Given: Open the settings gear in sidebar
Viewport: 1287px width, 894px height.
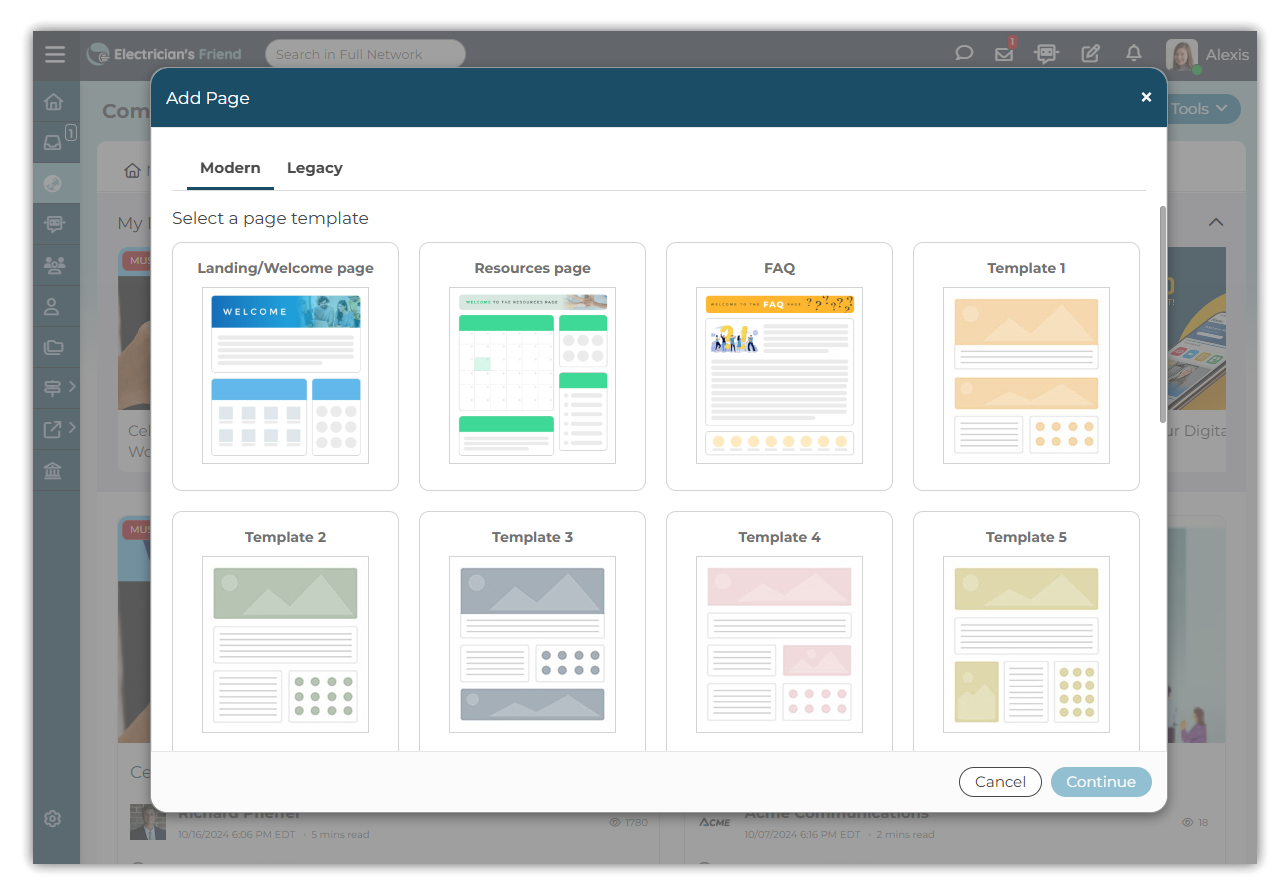Looking at the screenshot, I should pyautogui.click(x=54, y=819).
